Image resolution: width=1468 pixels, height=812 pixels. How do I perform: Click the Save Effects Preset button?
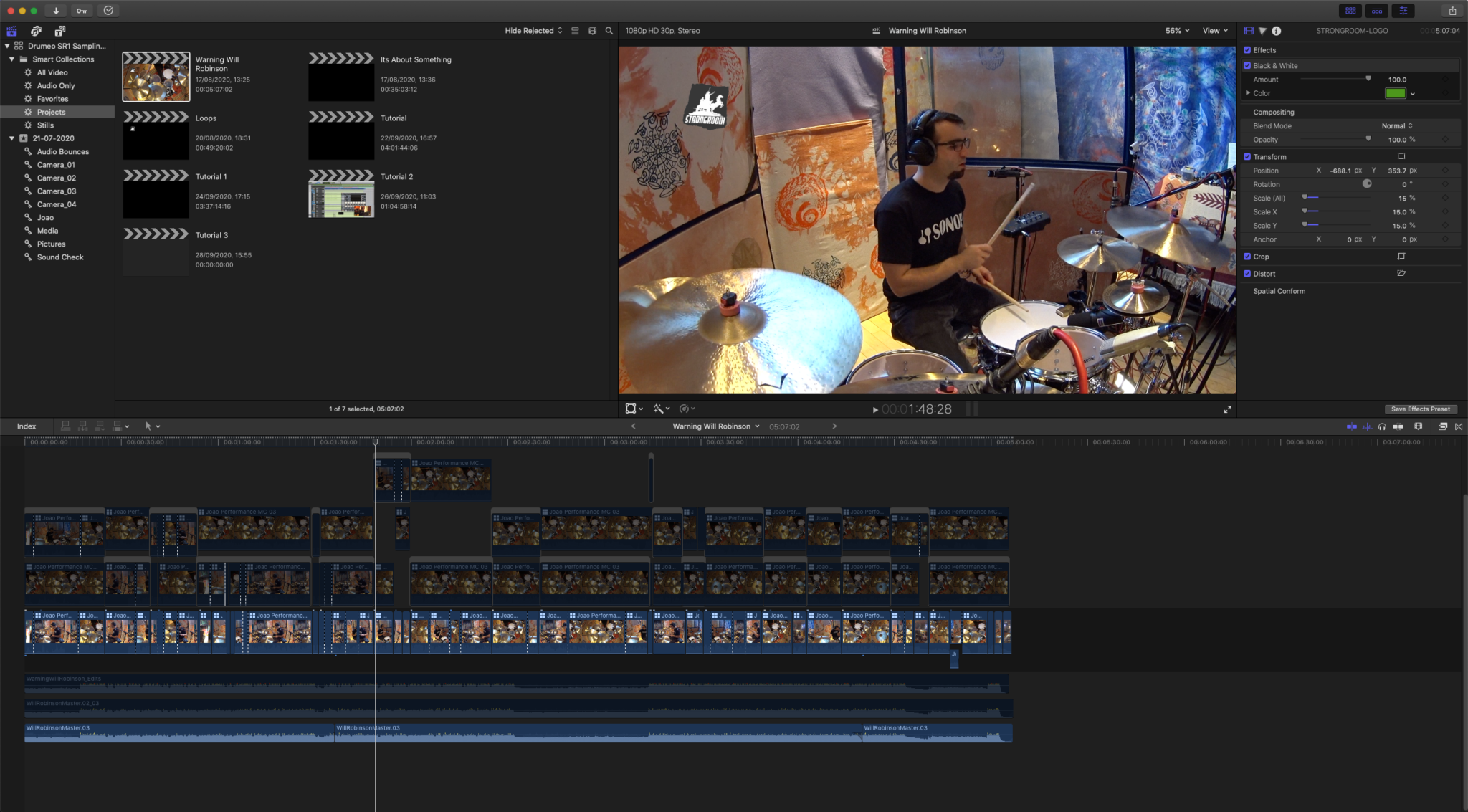pos(1421,409)
